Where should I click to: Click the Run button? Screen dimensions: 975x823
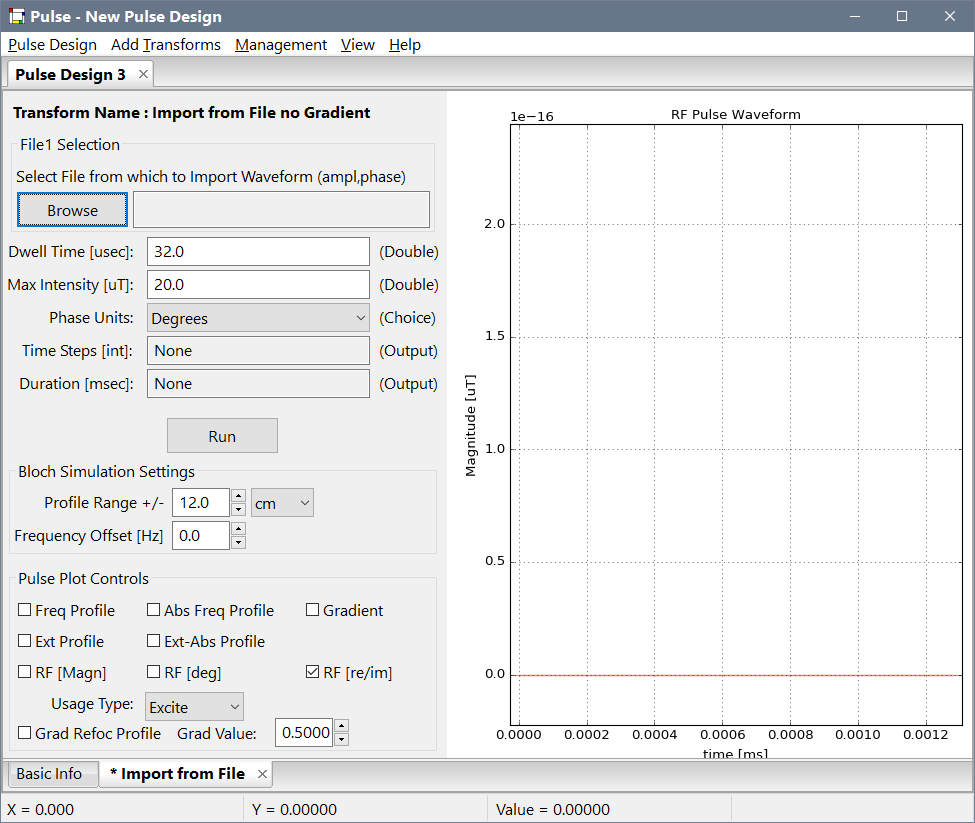click(x=222, y=436)
